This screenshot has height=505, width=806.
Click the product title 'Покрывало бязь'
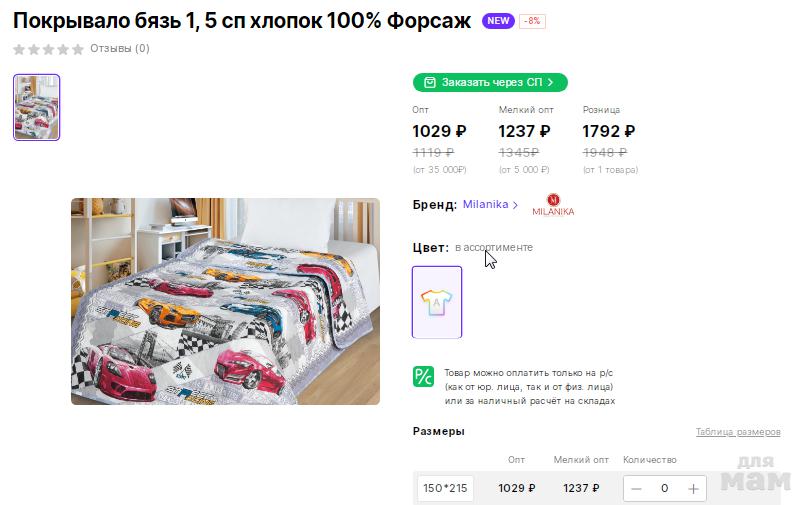coord(241,21)
